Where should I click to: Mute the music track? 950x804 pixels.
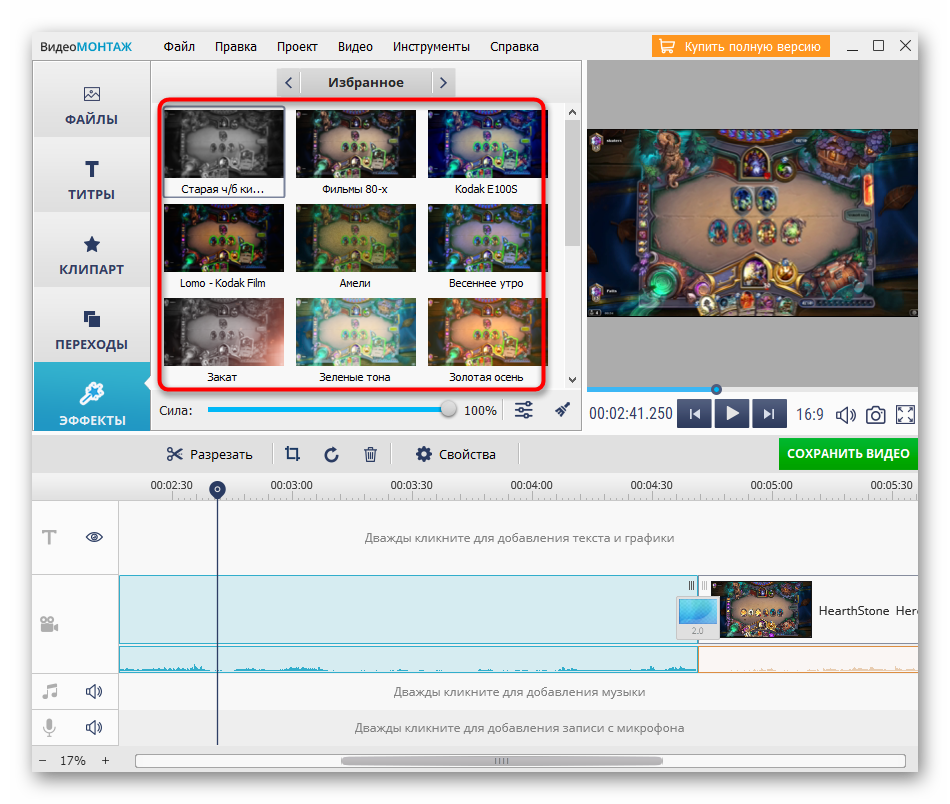(94, 691)
